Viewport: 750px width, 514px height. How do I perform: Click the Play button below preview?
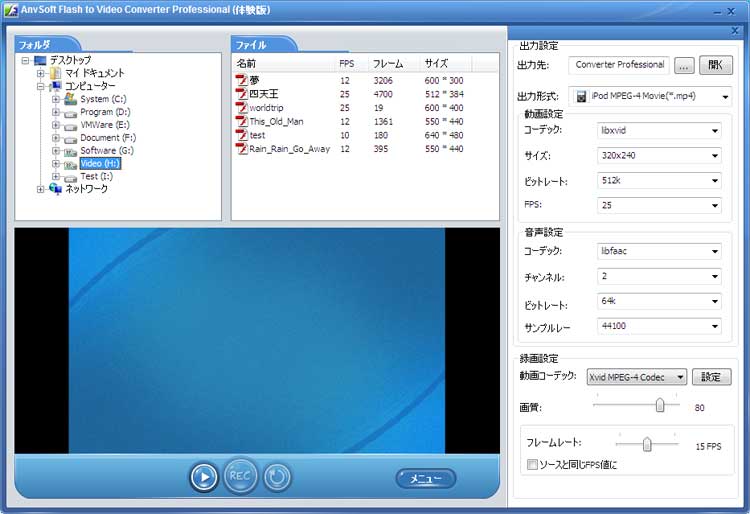(x=204, y=477)
